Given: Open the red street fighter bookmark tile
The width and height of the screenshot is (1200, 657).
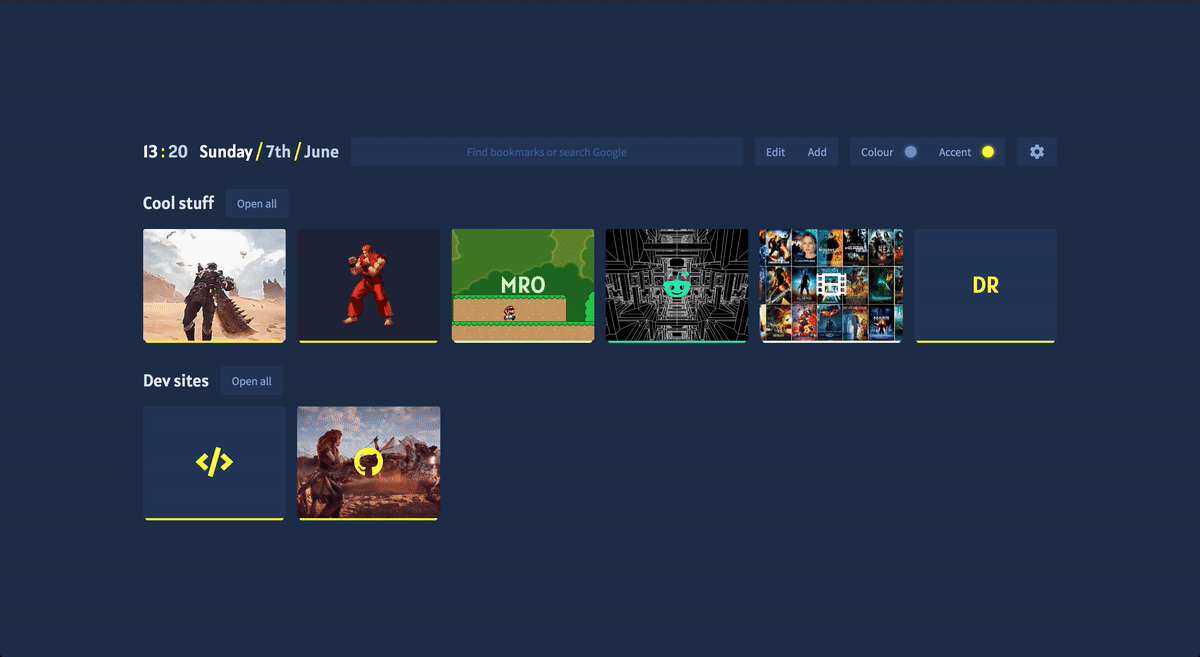Looking at the screenshot, I should click(x=369, y=286).
